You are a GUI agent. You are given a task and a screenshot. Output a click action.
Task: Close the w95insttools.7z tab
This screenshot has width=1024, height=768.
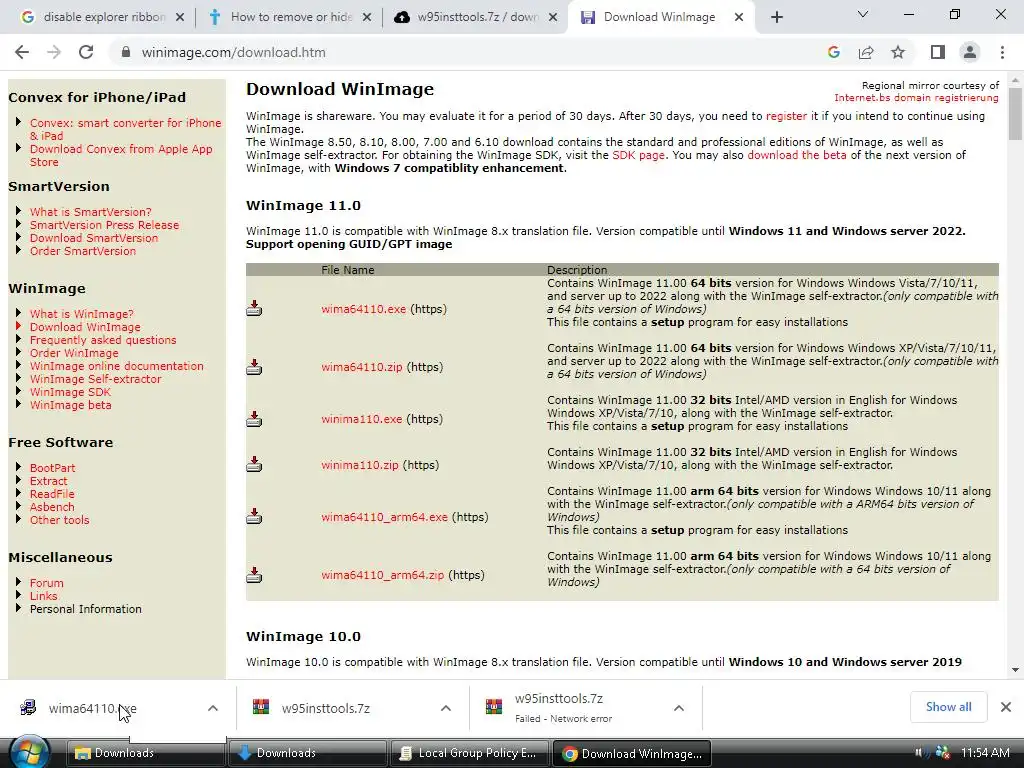[553, 17]
